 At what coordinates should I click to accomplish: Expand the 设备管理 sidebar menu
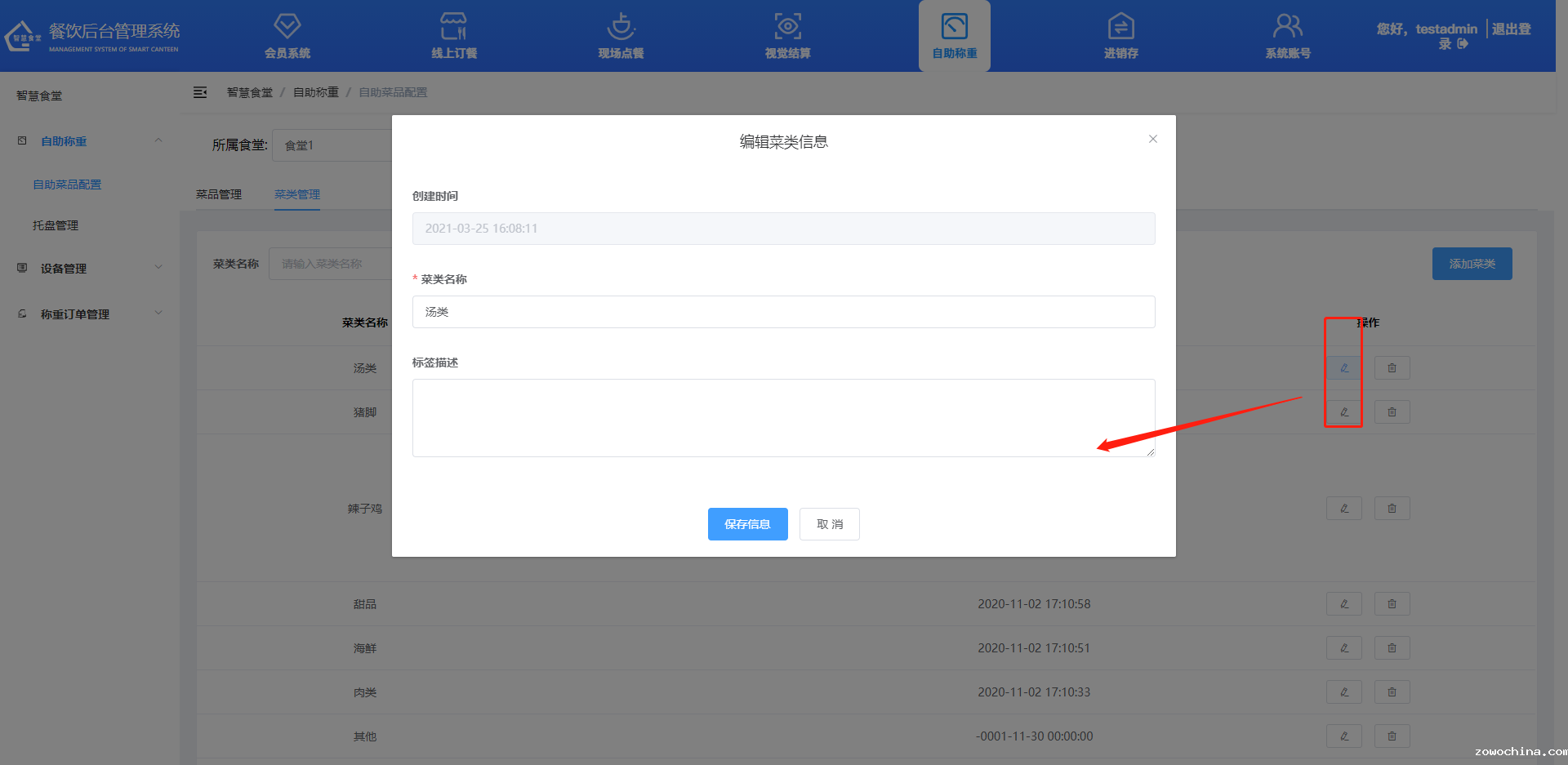(x=90, y=269)
